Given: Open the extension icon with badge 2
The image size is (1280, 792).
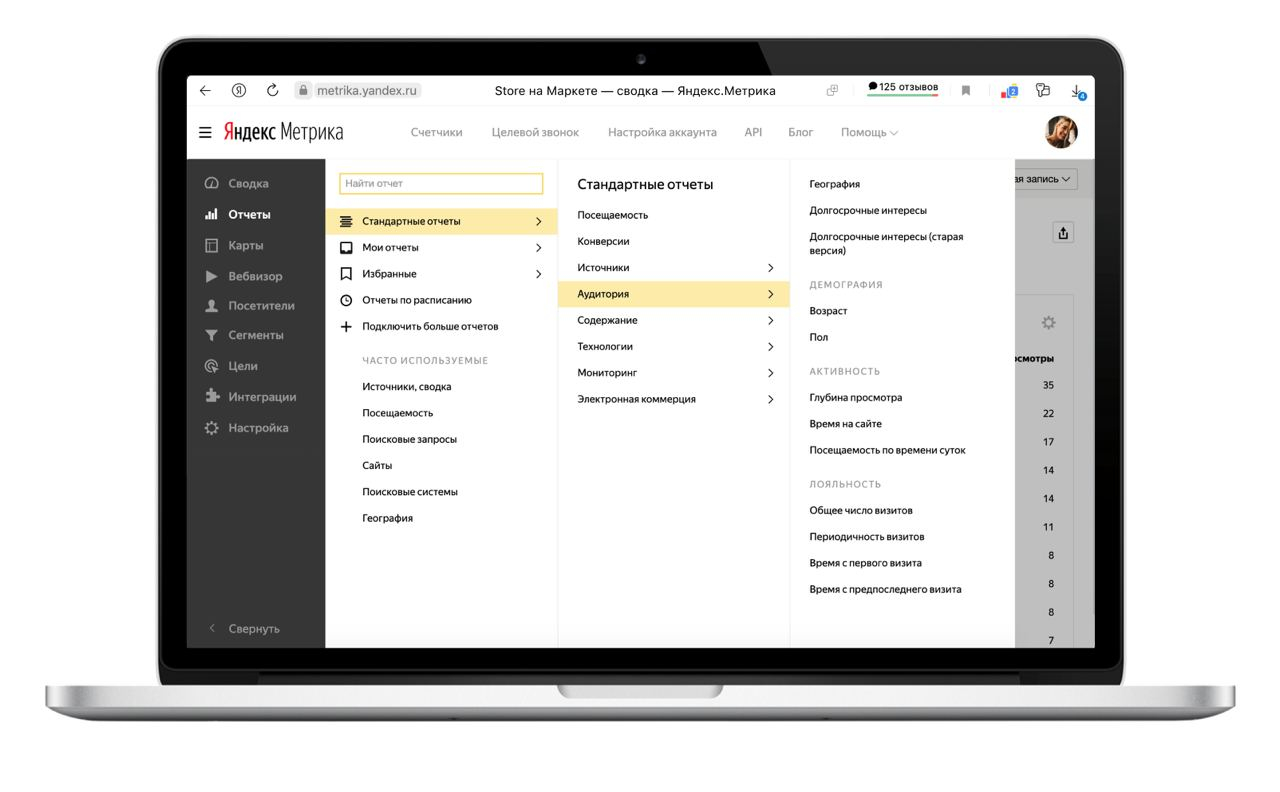Looking at the screenshot, I should pos(1009,91).
